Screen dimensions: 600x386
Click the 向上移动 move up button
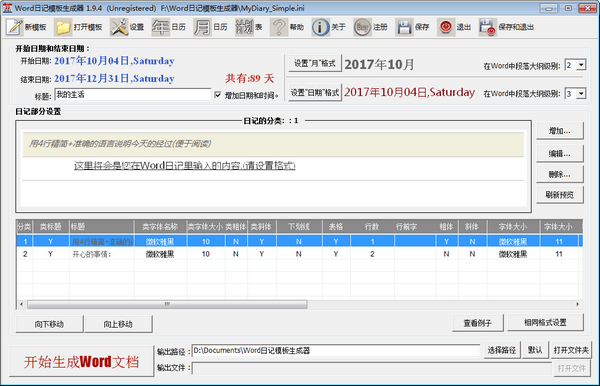click(118, 324)
